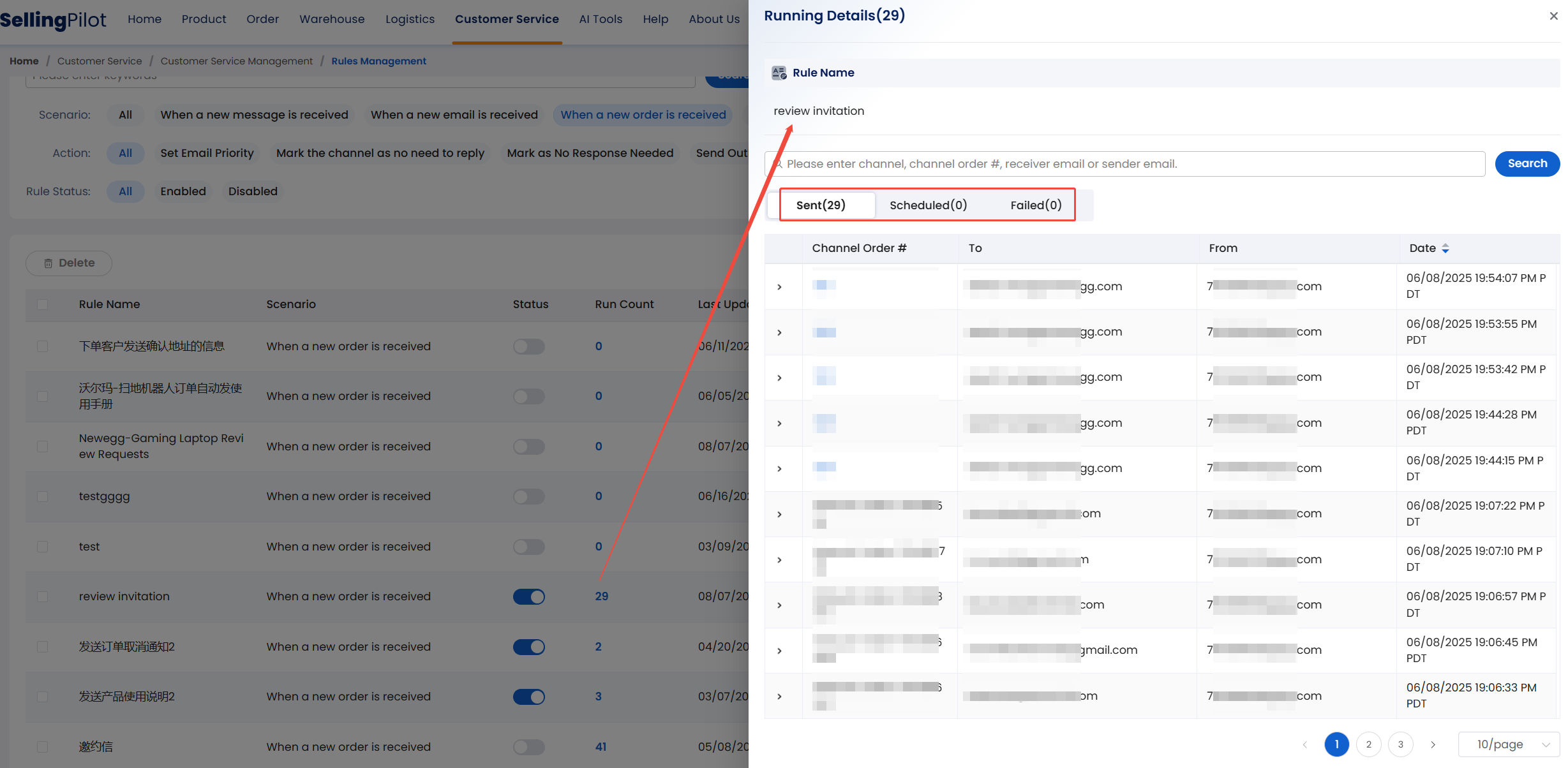Toggle switch for 发送产品使用说明2 rule
The height and width of the screenshot is (768, 1568).
[529, 697]
